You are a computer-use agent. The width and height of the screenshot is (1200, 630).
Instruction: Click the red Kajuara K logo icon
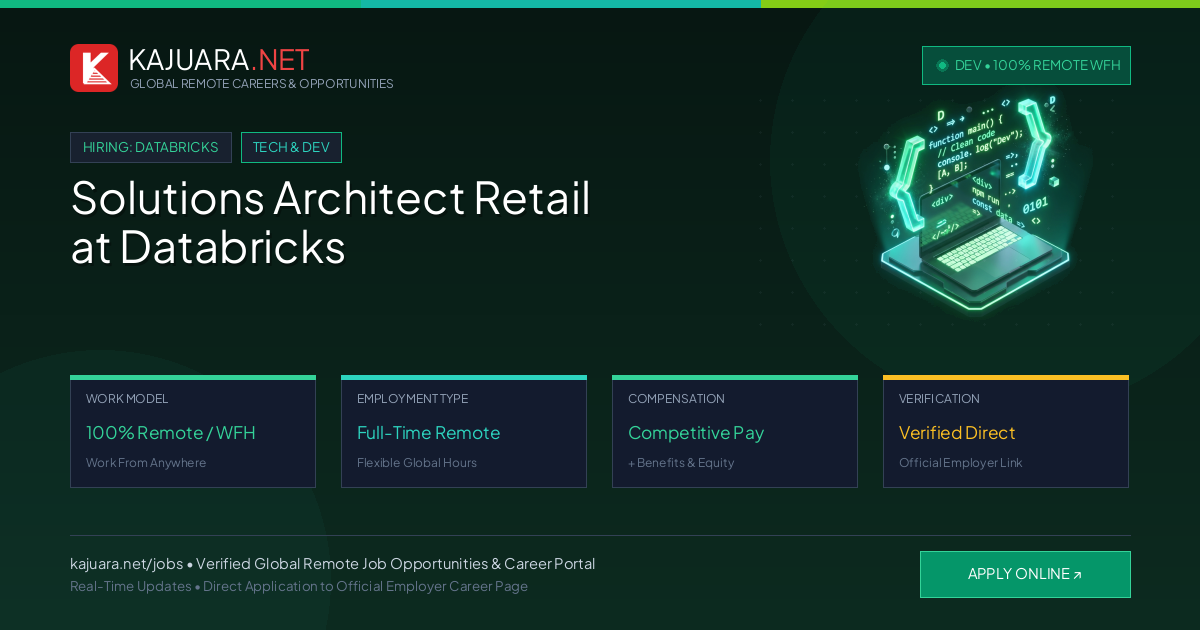94,68
